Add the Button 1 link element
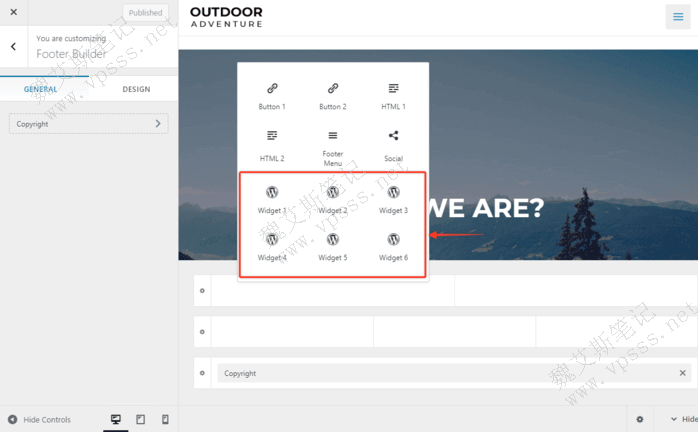This screenshot has height=432, width=698. [x=272, y=96]
